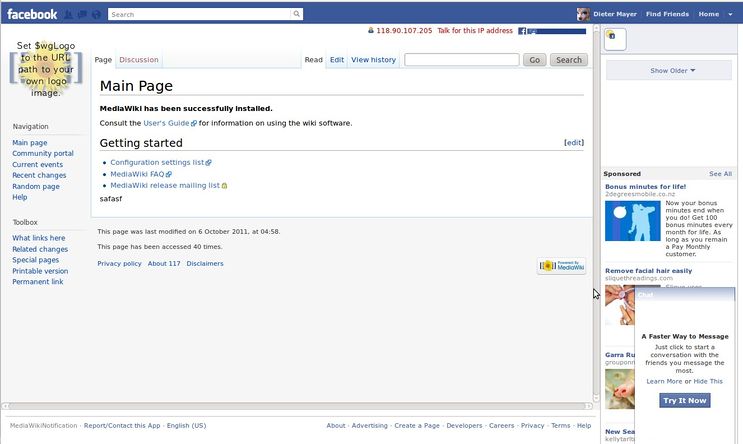Open the About 117 link

164,263
